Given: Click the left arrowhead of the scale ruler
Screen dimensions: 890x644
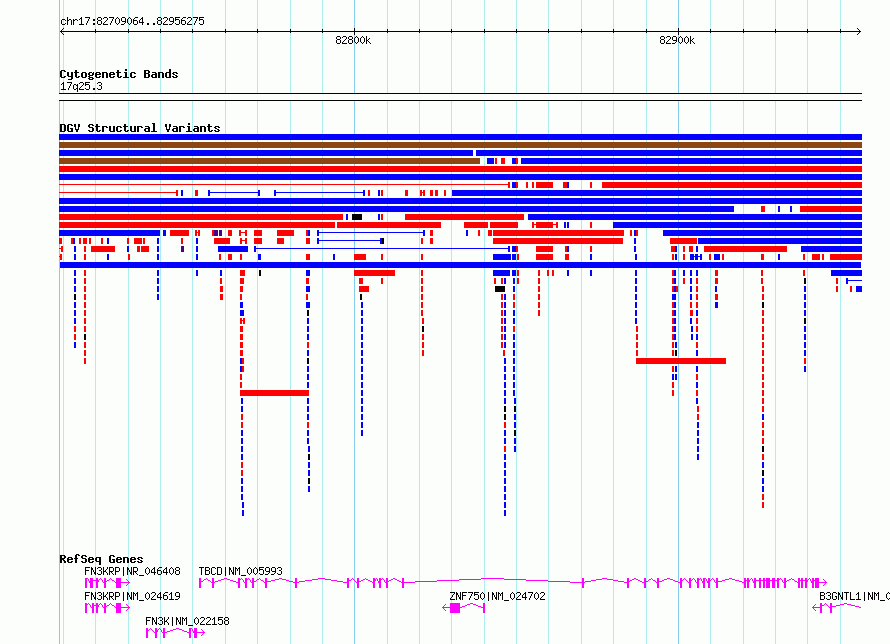Looking at the screenshot, I should click(62, 32).
